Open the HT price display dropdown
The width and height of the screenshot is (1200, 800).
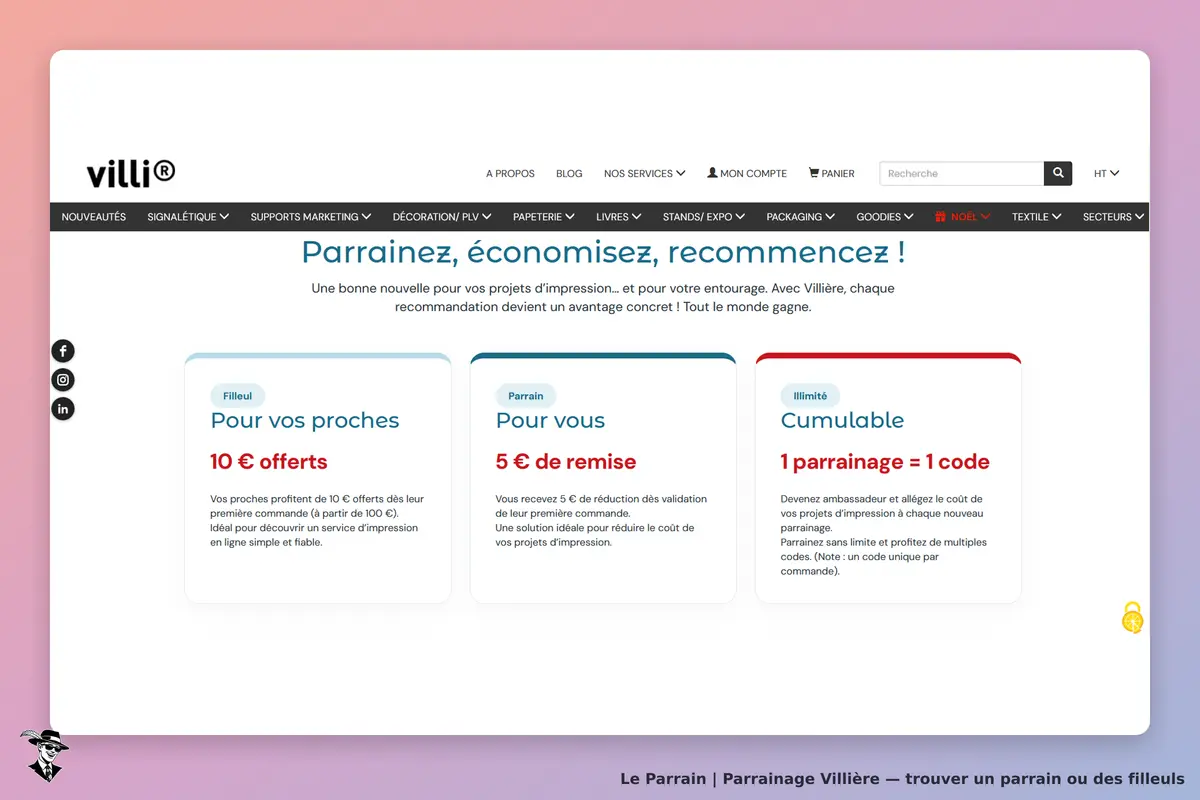click(1106, 173)
